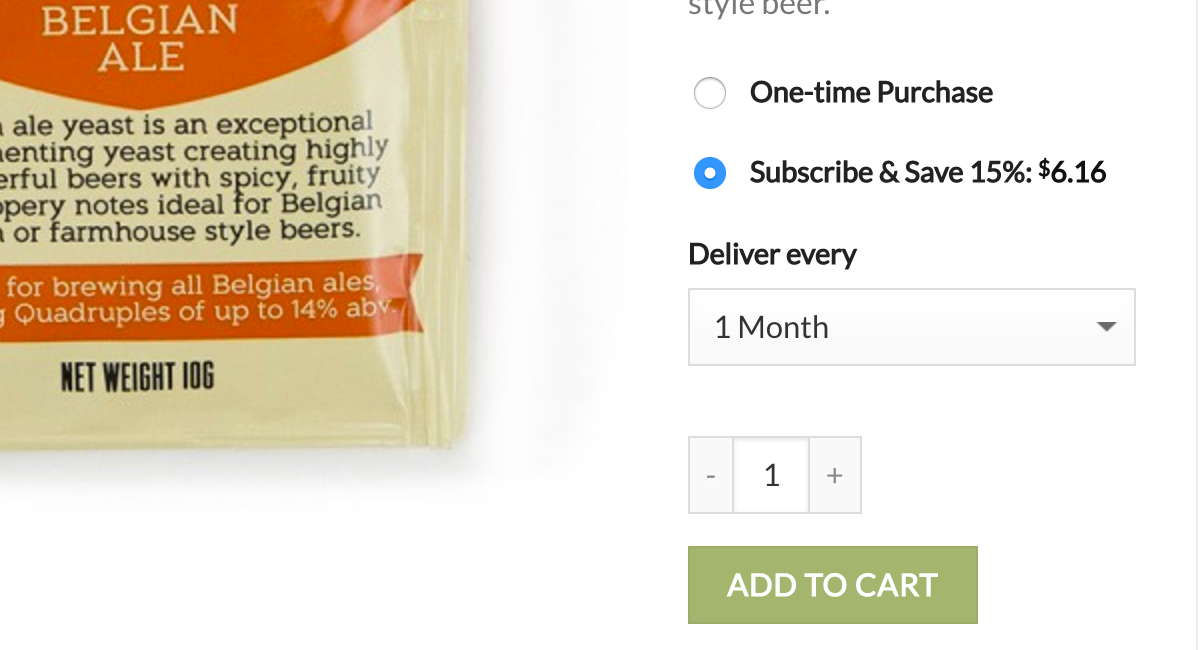The height and width of the screenshot is (650, 1200).
Task: Click the NET WEIGHT 10G text on packet
Action: 137,377
